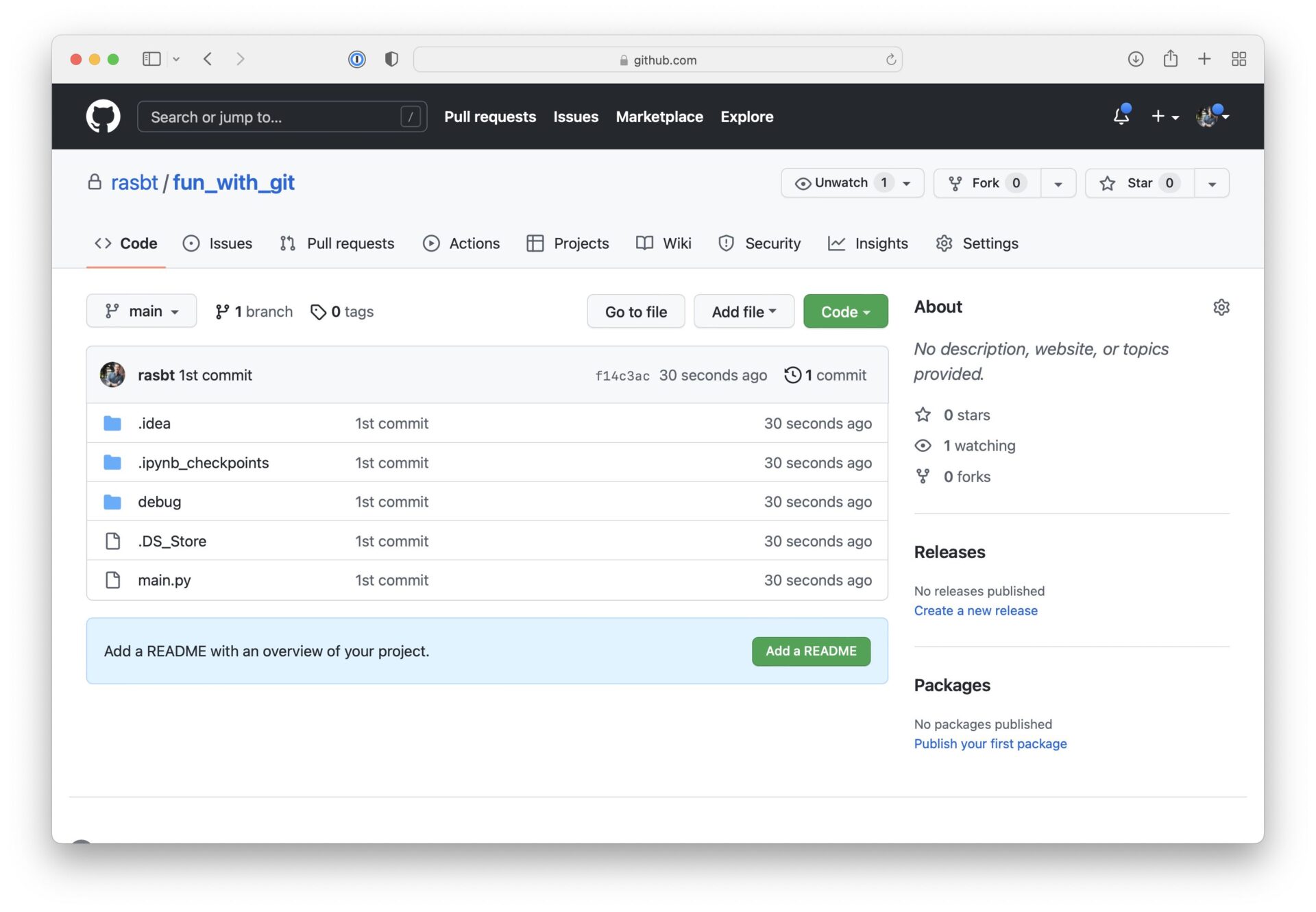Switch to the repository Issues tab
This screenshot has height=912, width=1316.
point(217,243)
